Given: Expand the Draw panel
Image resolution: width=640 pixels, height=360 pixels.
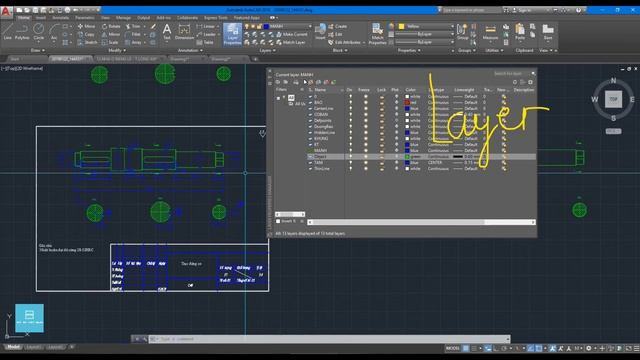Looking at the screenshot, I should click(38, 50).
